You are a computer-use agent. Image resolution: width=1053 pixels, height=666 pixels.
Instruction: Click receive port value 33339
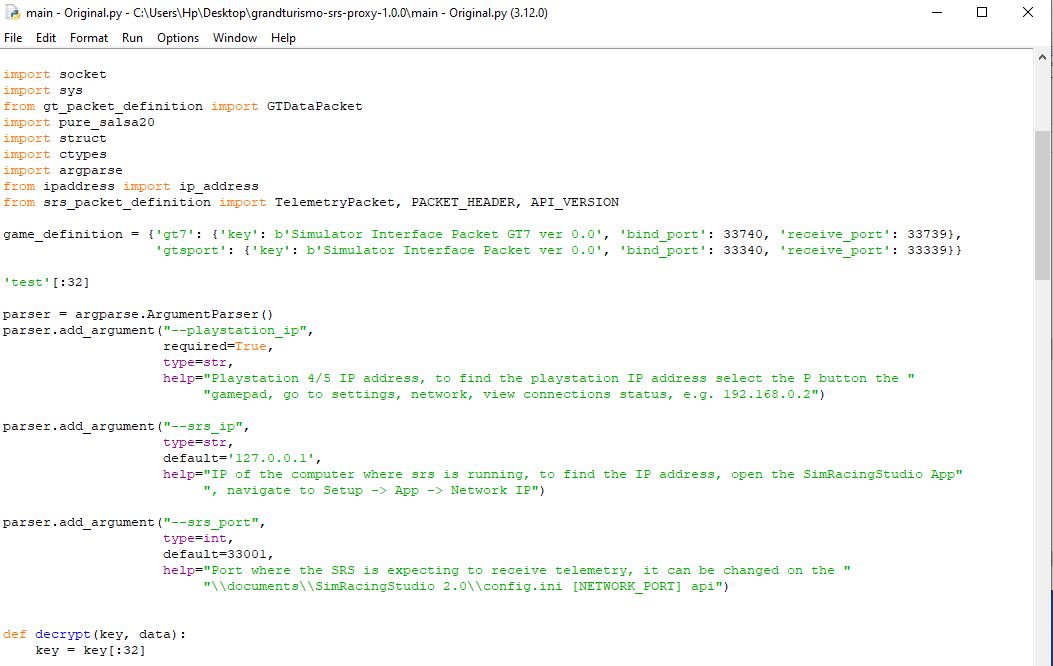click(x=927, y=250)
